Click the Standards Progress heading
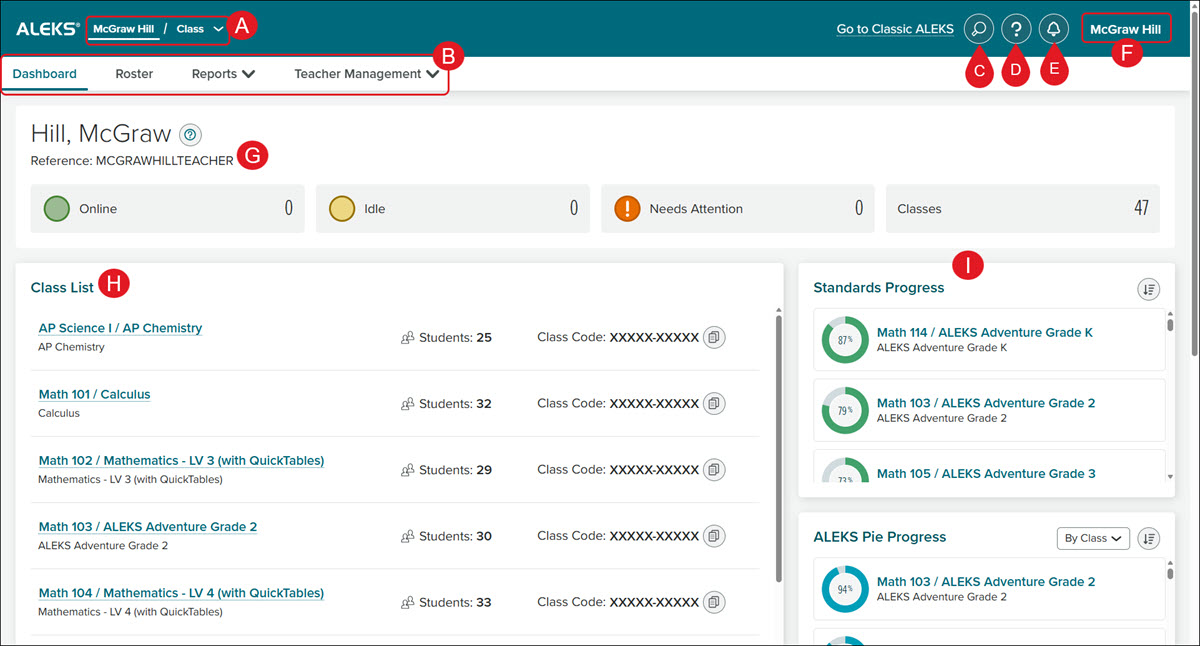 (x=879, y=288)
